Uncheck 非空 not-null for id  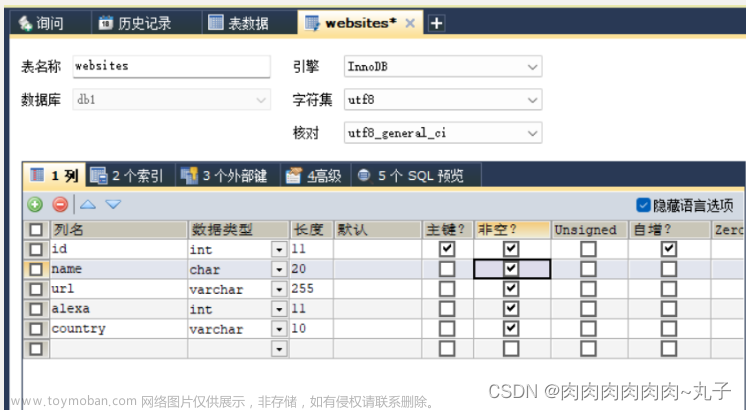point(511,249)
